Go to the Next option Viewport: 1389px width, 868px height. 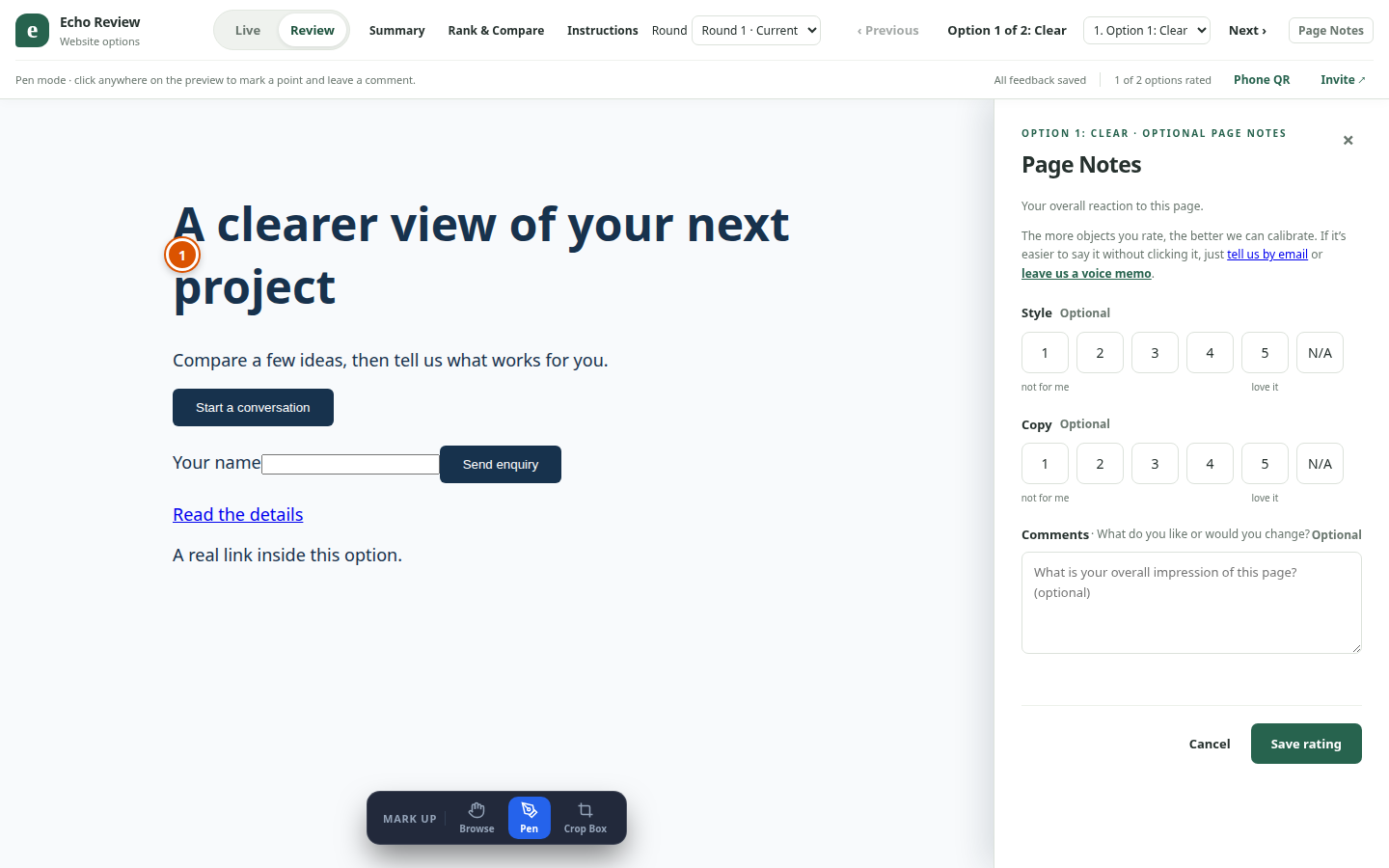pos(1247,31)
